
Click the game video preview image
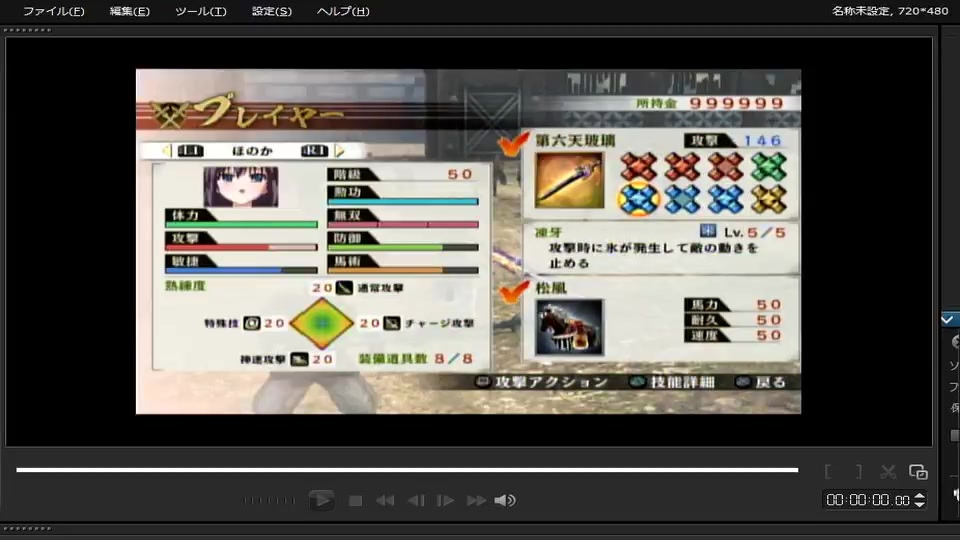pos(468,241)
